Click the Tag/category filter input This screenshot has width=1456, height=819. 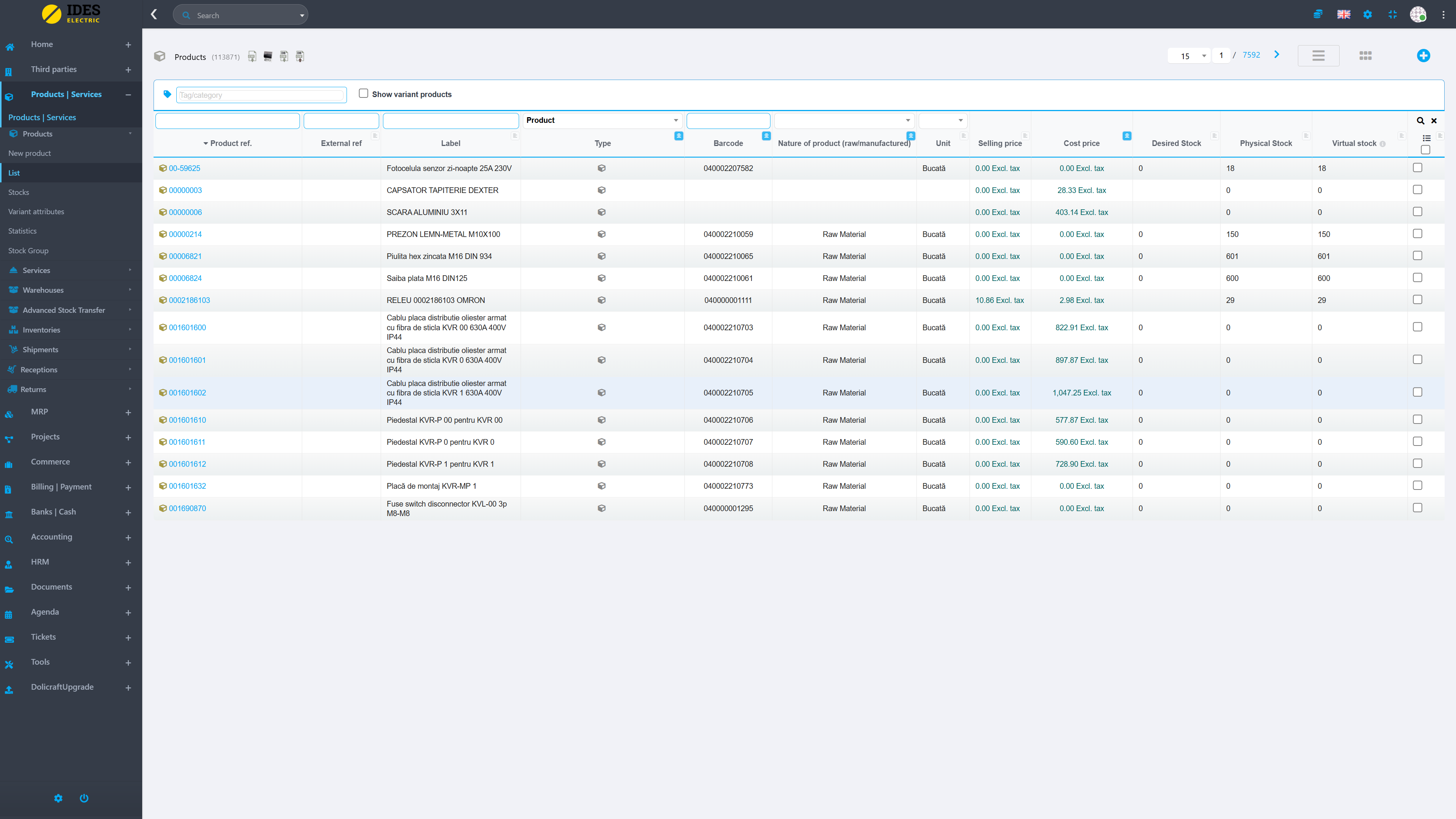(261, 95)
